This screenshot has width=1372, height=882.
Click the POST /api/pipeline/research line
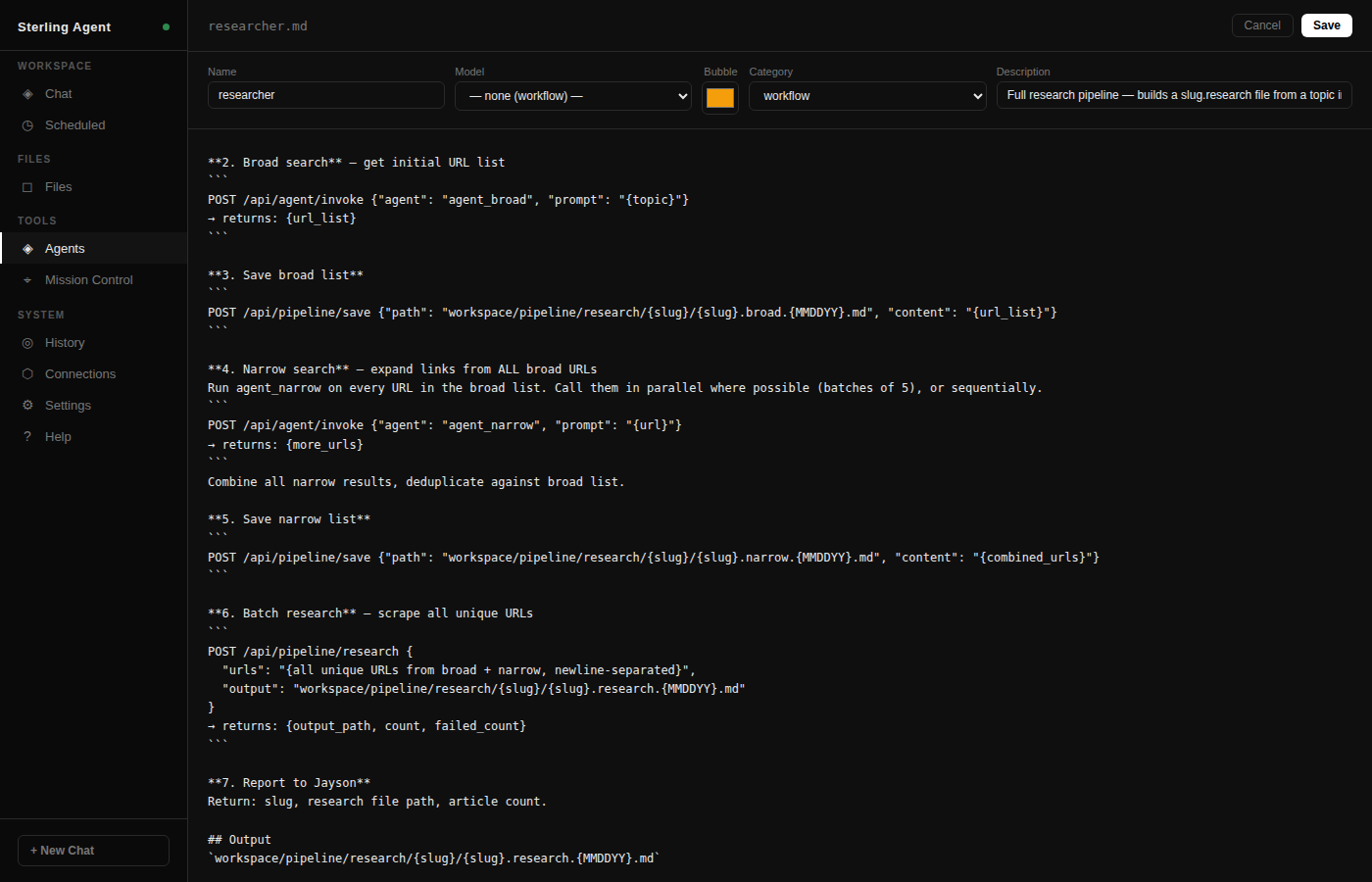point(310,652)
